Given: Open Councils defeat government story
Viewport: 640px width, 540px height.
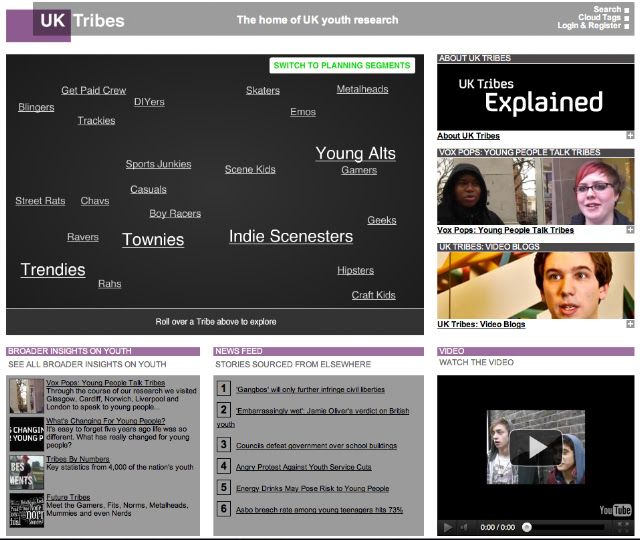Looking at the screenshot, I should pos(316,445).
